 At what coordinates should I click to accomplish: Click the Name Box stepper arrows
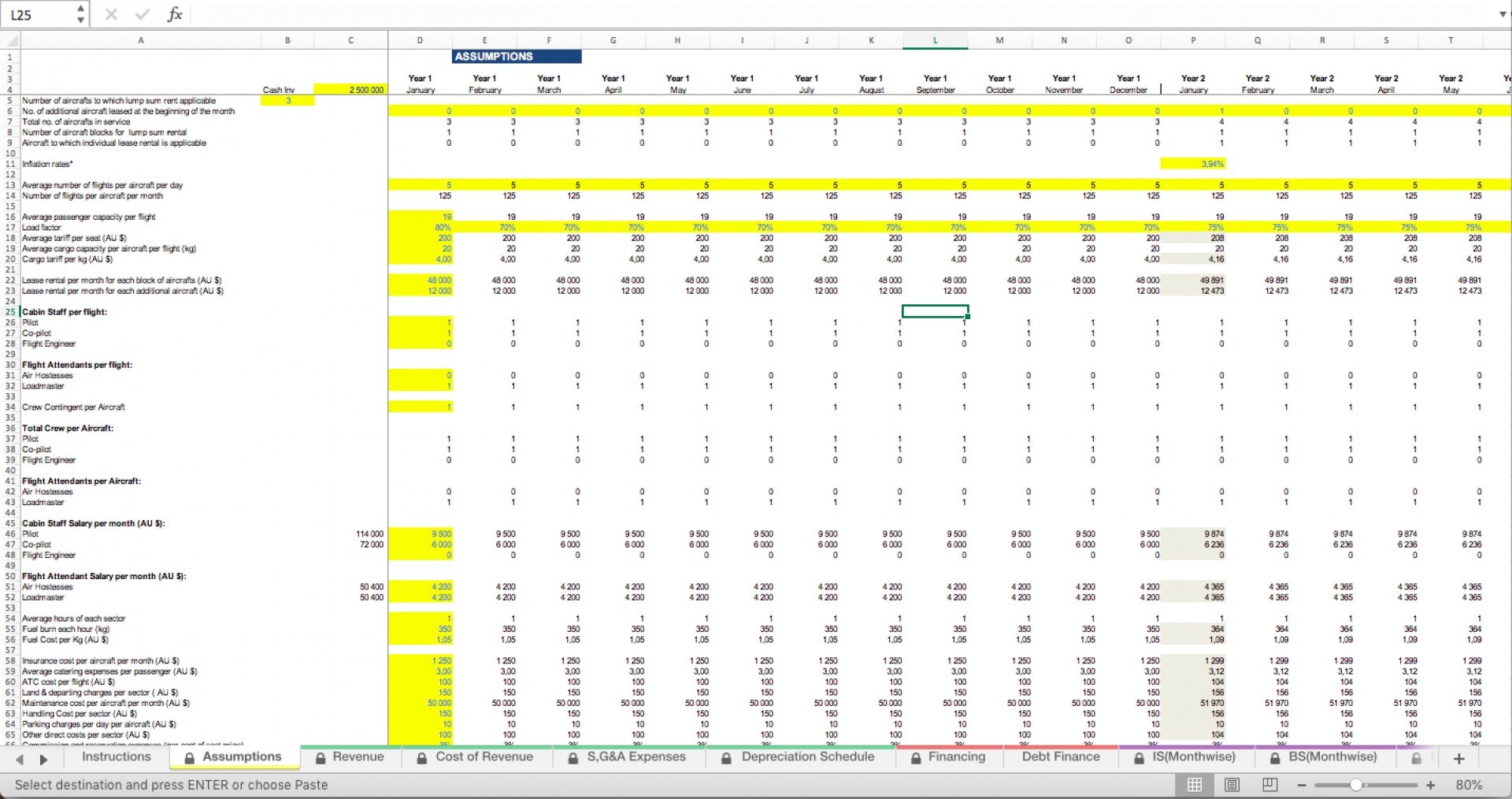tap(80, 14)
